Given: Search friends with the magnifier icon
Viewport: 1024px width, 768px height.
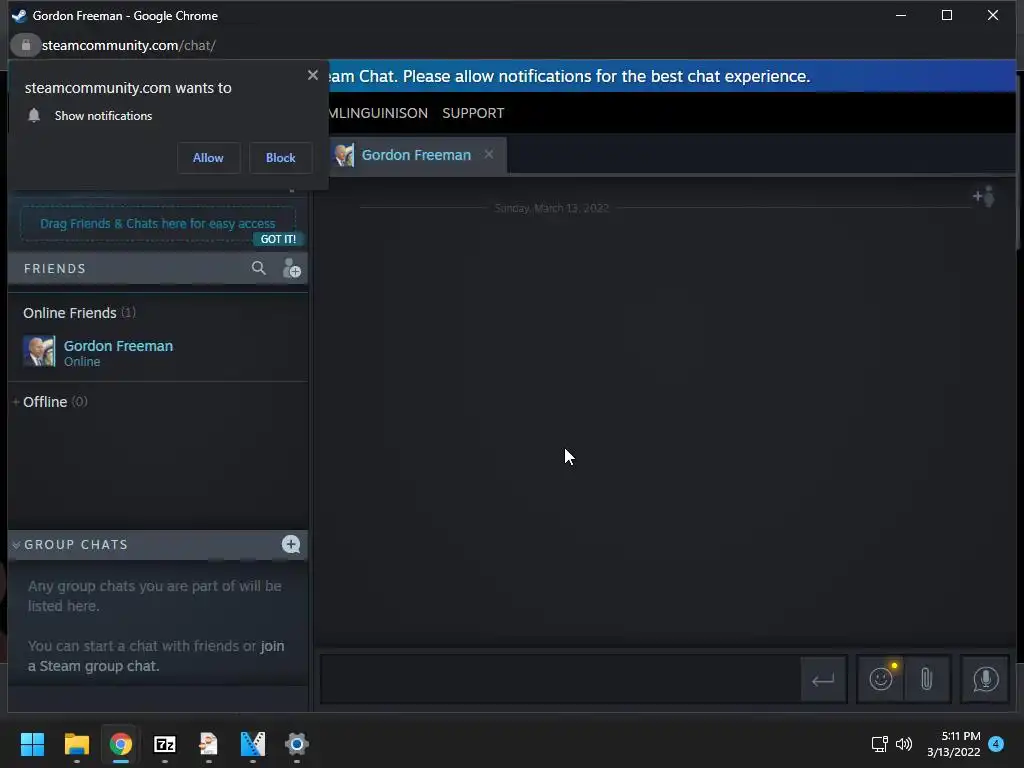Looking at the screenshot, I should (259, 268).
